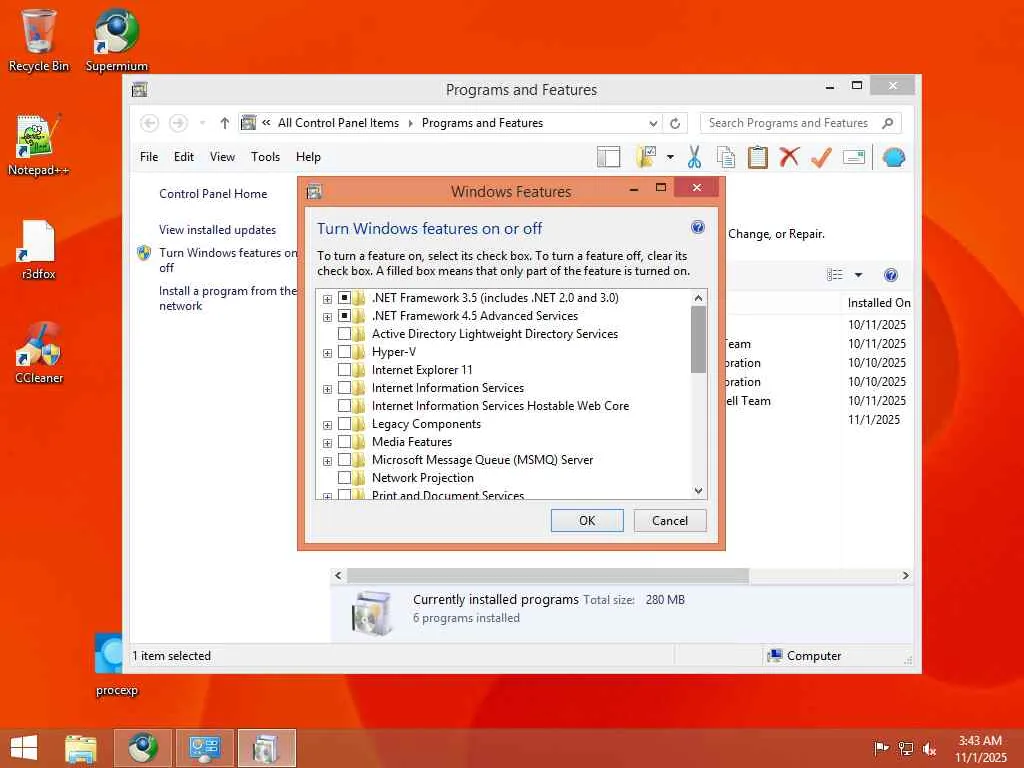Click All Control Panel Items breadcrumb
1024x768 pixels.
[338, 123]
